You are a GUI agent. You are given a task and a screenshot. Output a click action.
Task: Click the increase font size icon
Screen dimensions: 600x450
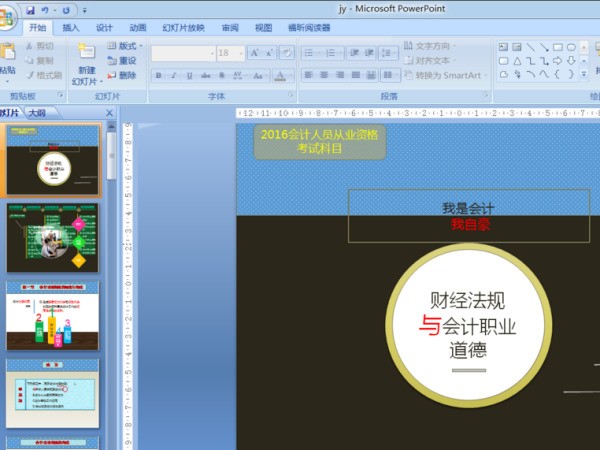[x=254, y=52]
